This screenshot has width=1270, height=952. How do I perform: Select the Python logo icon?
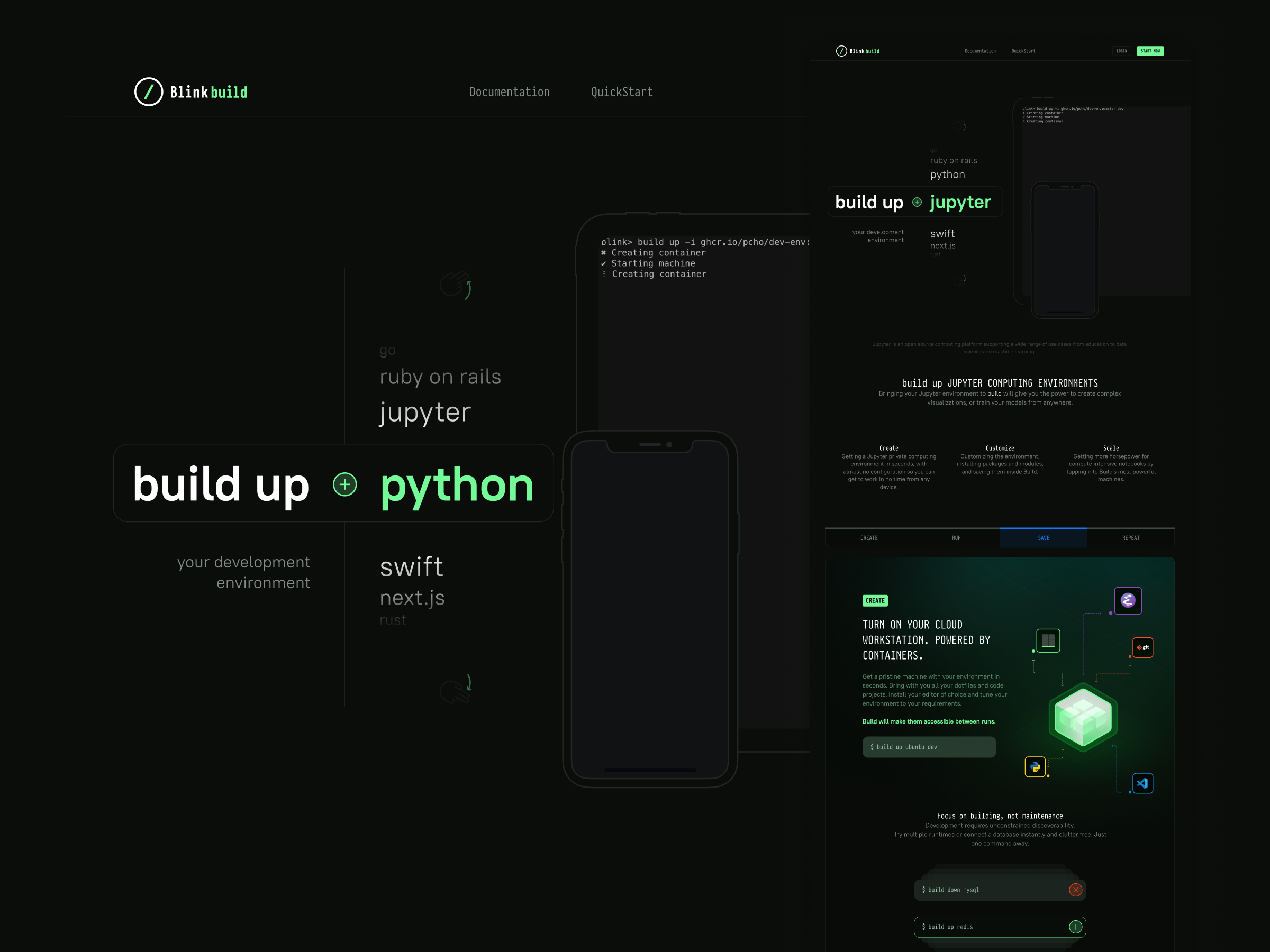pos(1035,767)
